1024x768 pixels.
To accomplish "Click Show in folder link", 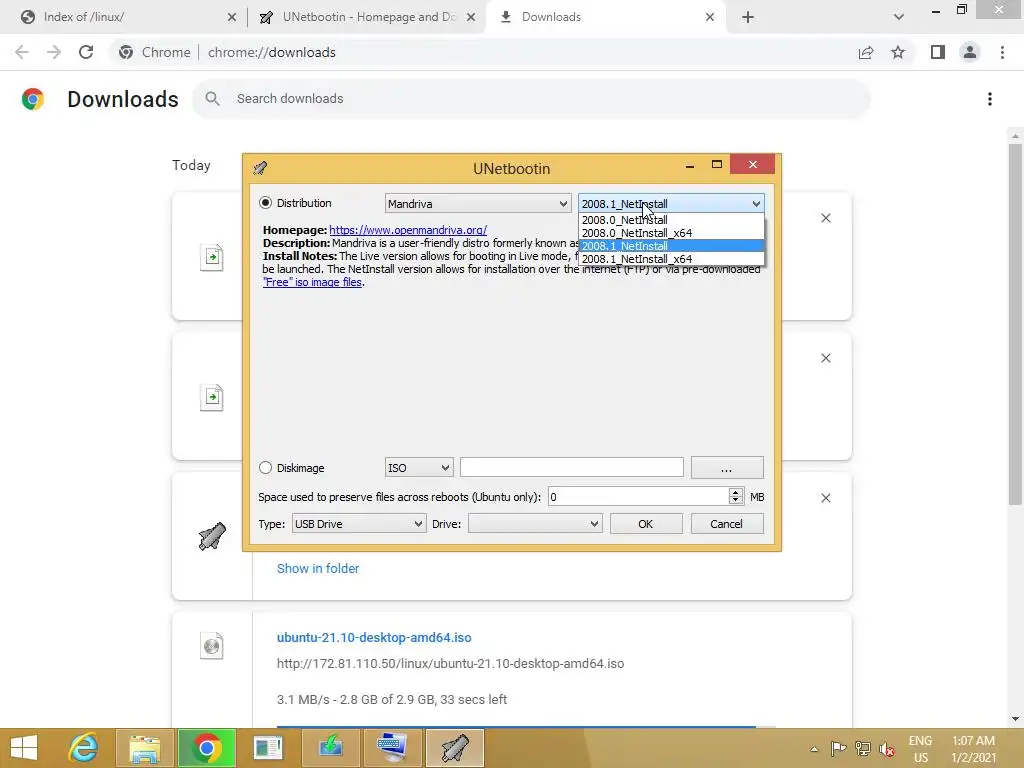I will point(318,568).
